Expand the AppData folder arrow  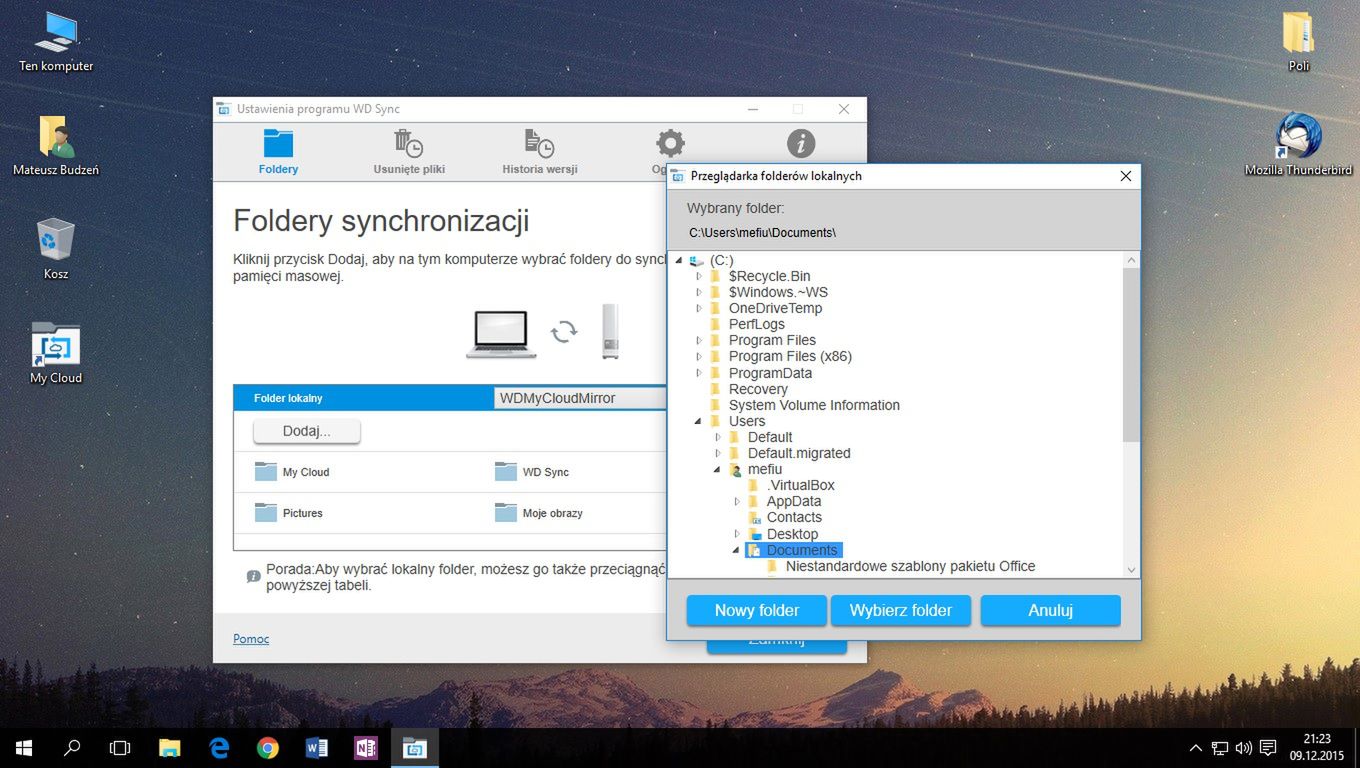tap(737, 501)
